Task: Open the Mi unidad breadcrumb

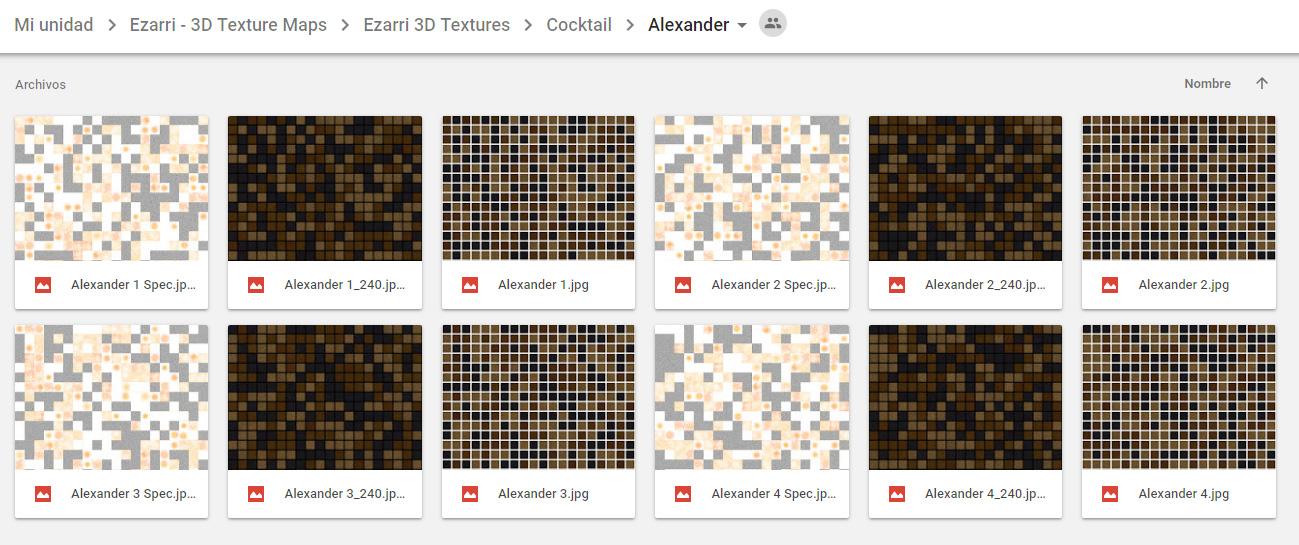Action: 53,25
